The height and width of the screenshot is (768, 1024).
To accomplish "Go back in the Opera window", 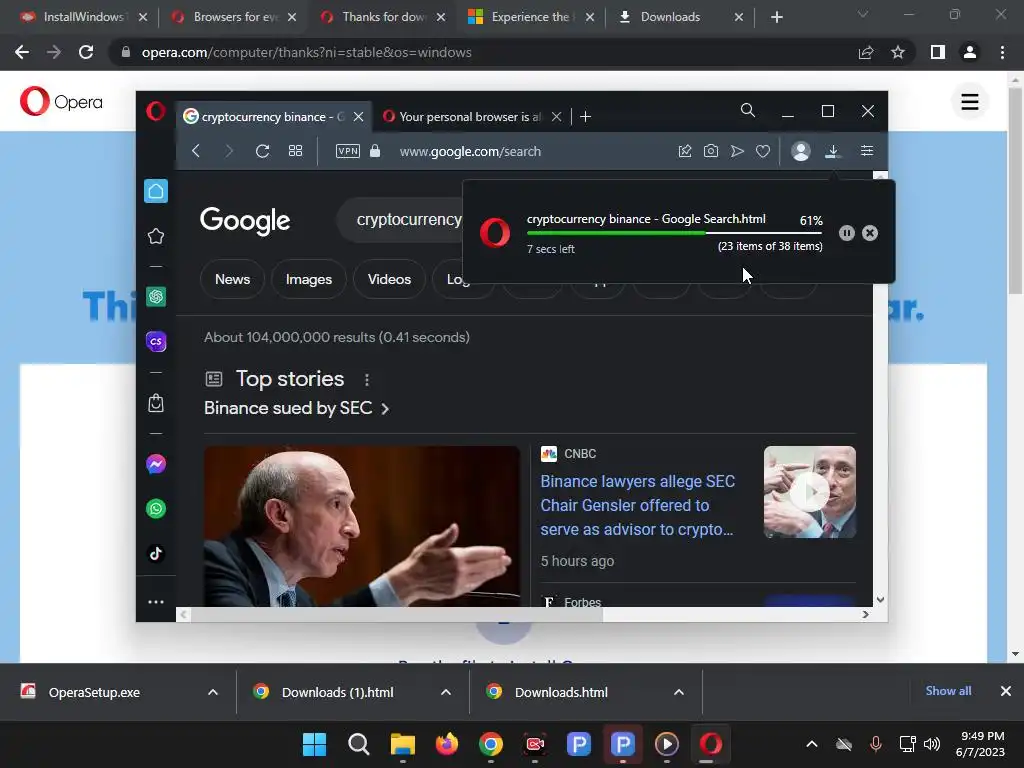I will (x=196, y=152).
